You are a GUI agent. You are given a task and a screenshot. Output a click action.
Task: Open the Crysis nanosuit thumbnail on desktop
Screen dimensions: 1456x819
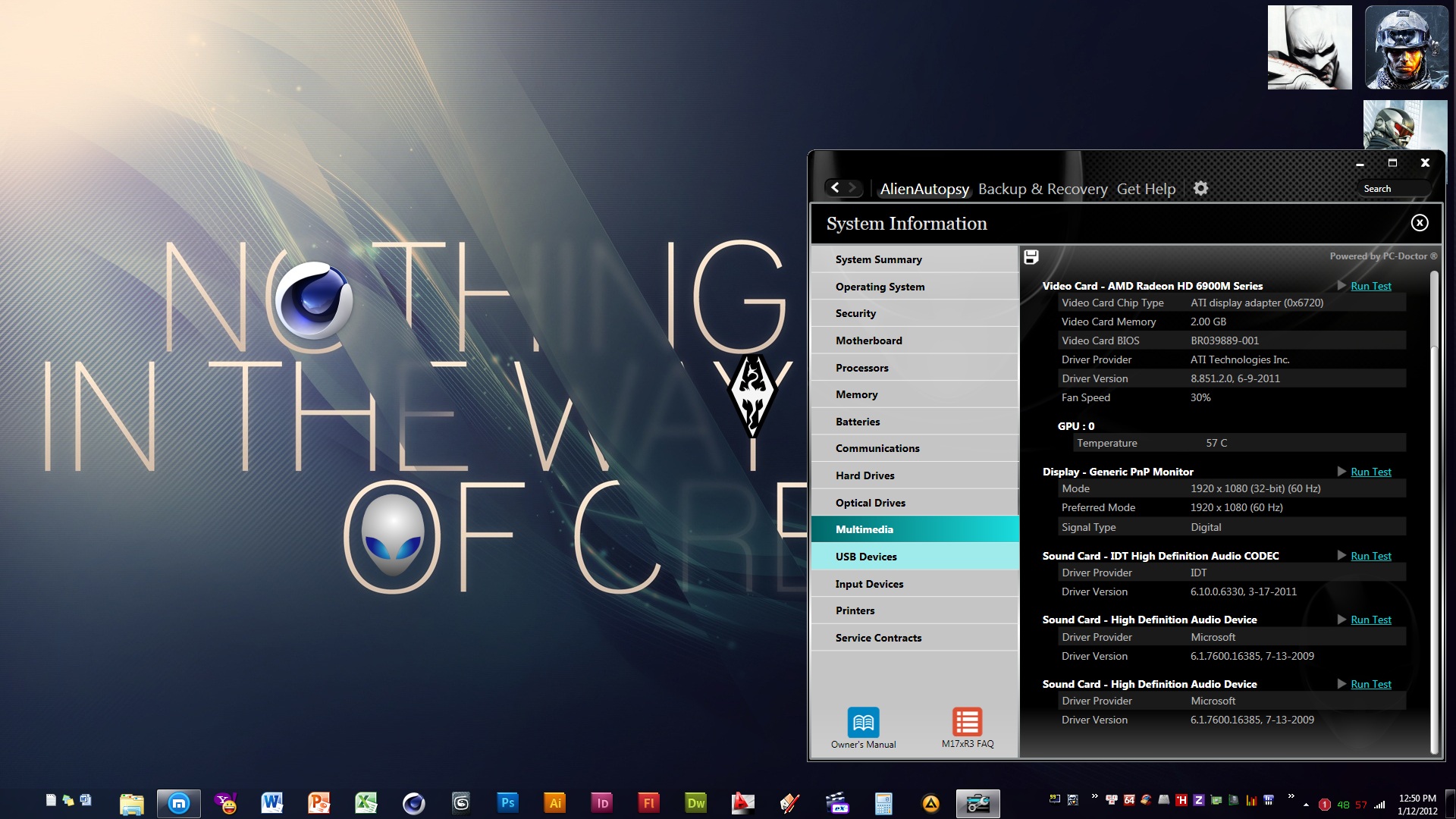(1405, 124)
